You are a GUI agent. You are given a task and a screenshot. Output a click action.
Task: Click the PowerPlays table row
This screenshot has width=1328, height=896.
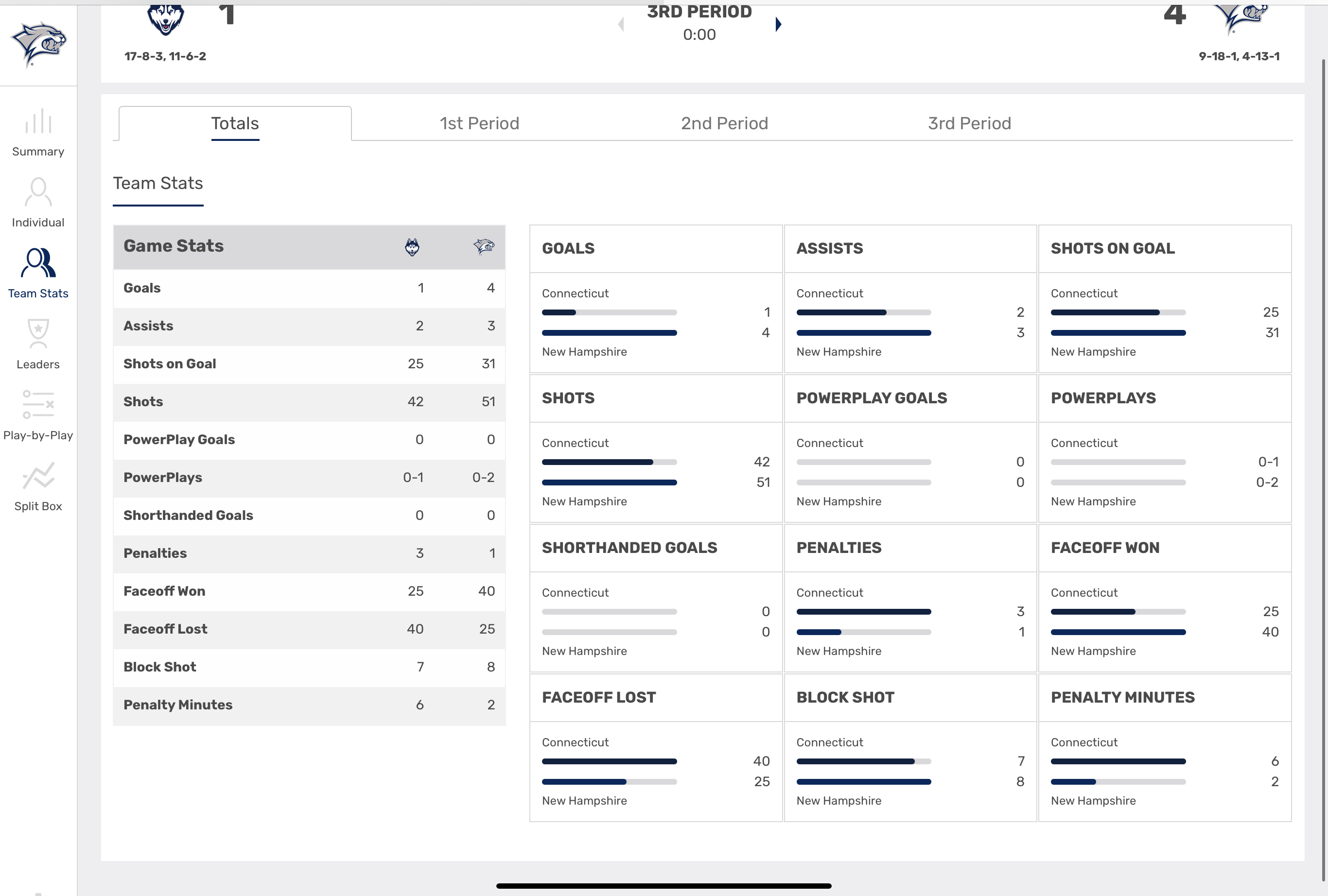309,478
